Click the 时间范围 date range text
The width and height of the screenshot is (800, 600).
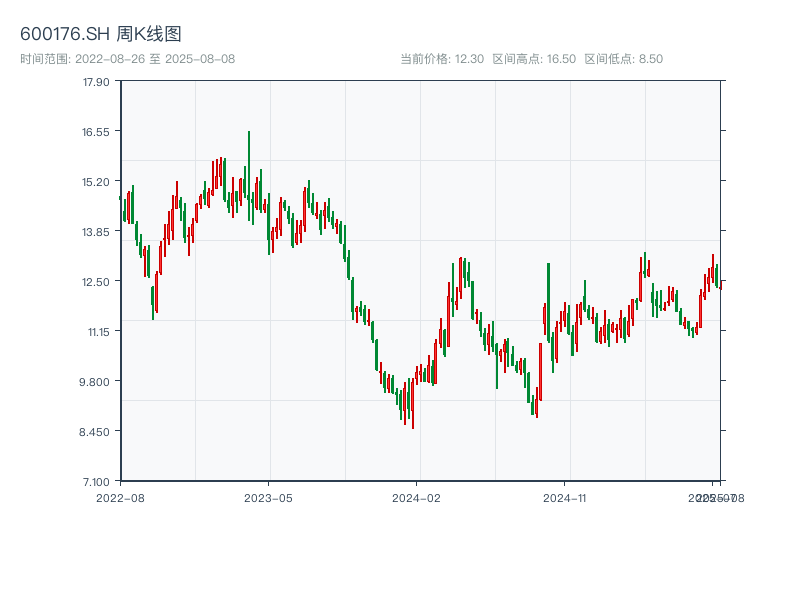coord(128,59)
